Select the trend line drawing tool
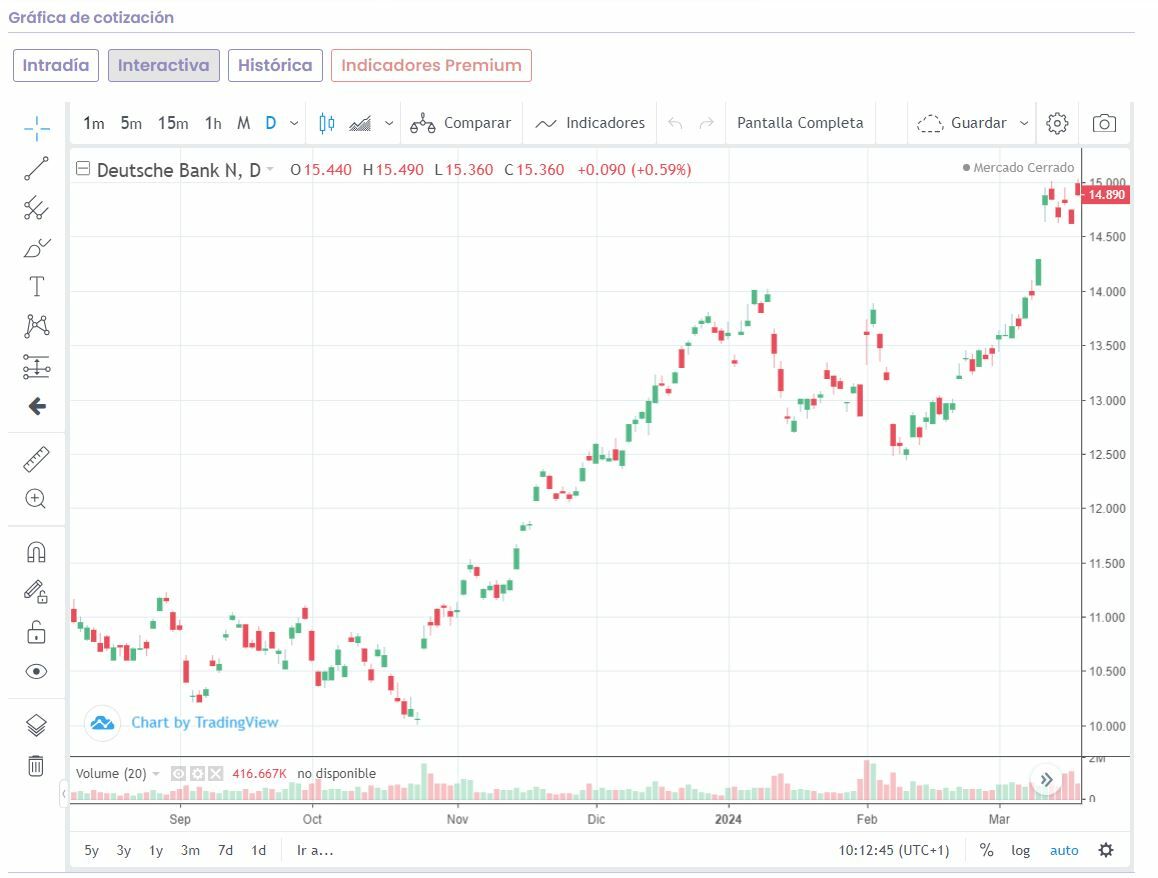This screenshot has height=878, width=1158. (x=36, y=168)
